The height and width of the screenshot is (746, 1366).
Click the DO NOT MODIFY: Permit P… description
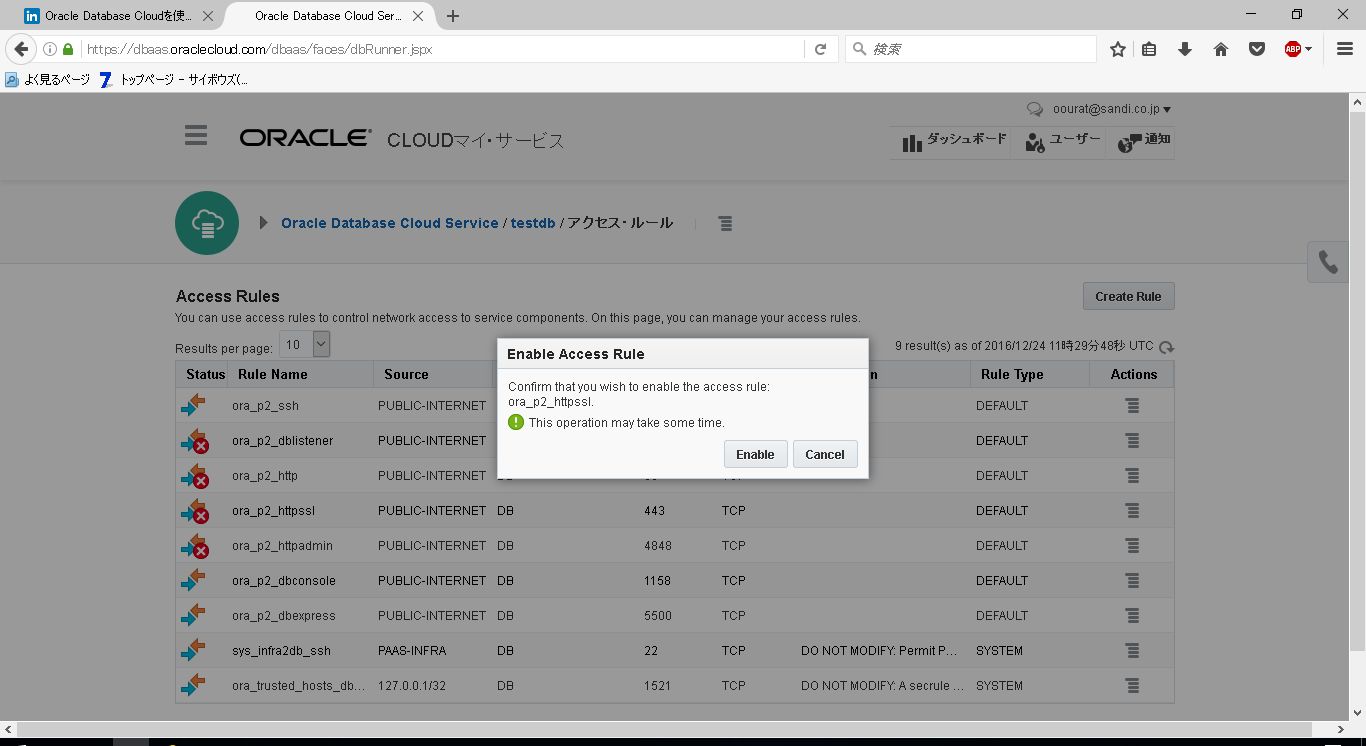[x=880, y=651]
